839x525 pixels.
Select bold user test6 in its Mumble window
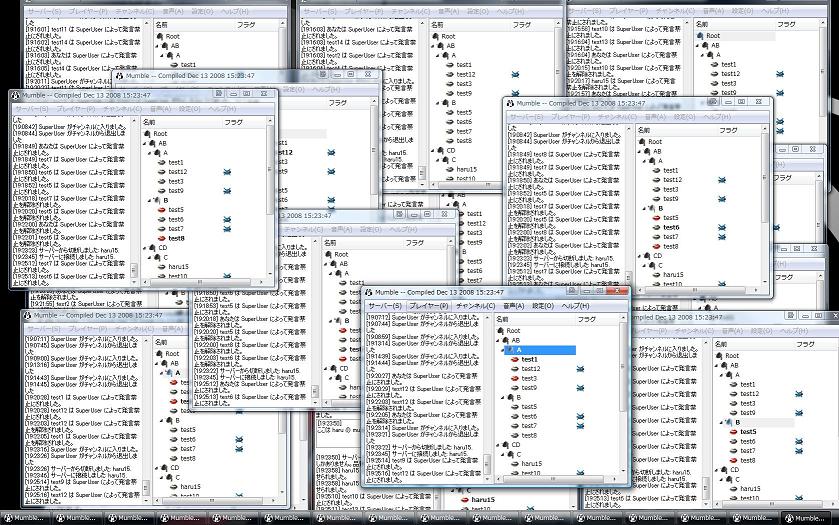(671, 227)
